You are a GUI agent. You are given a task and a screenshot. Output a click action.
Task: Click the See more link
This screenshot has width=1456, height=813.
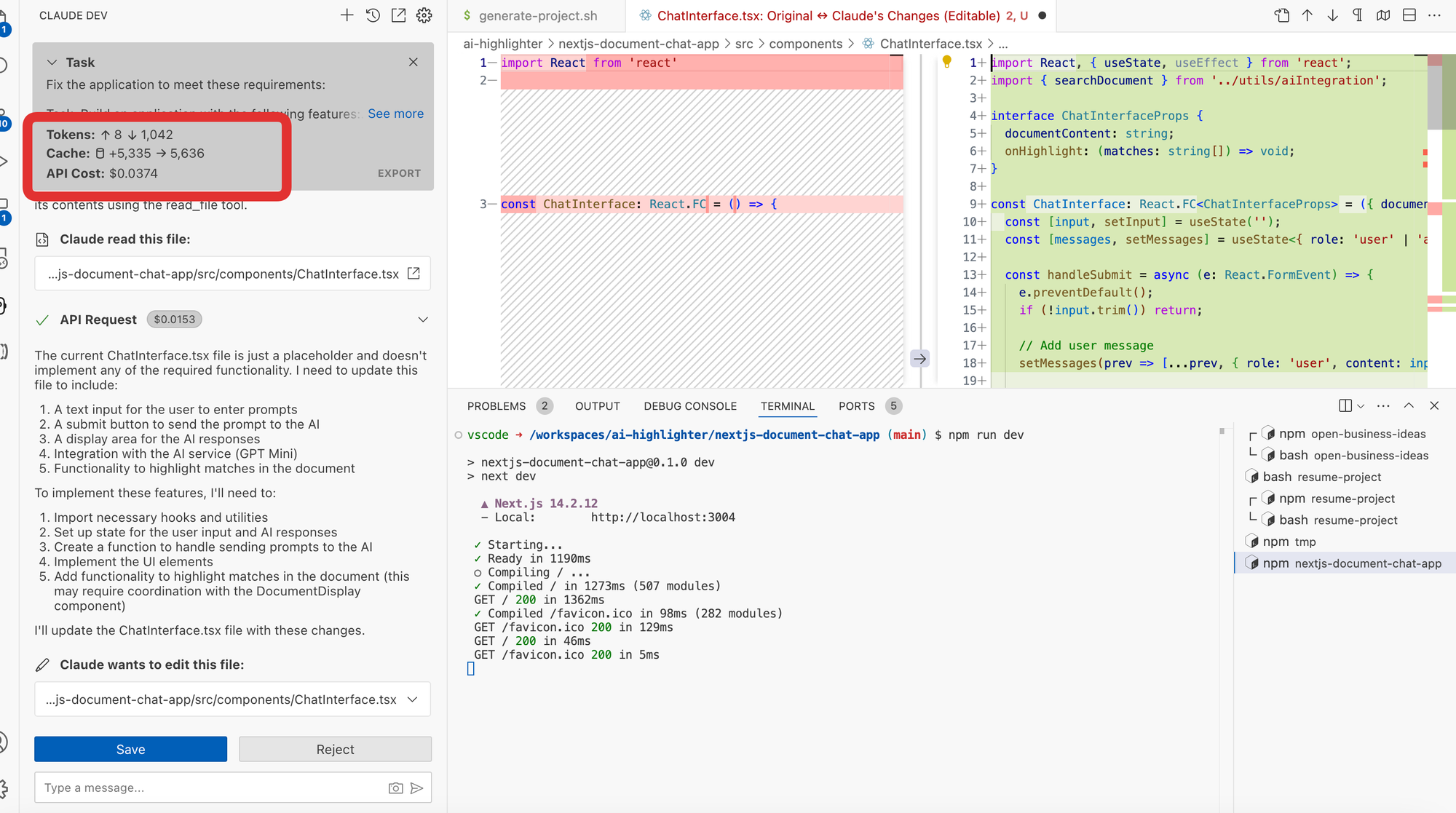[395, 114]
